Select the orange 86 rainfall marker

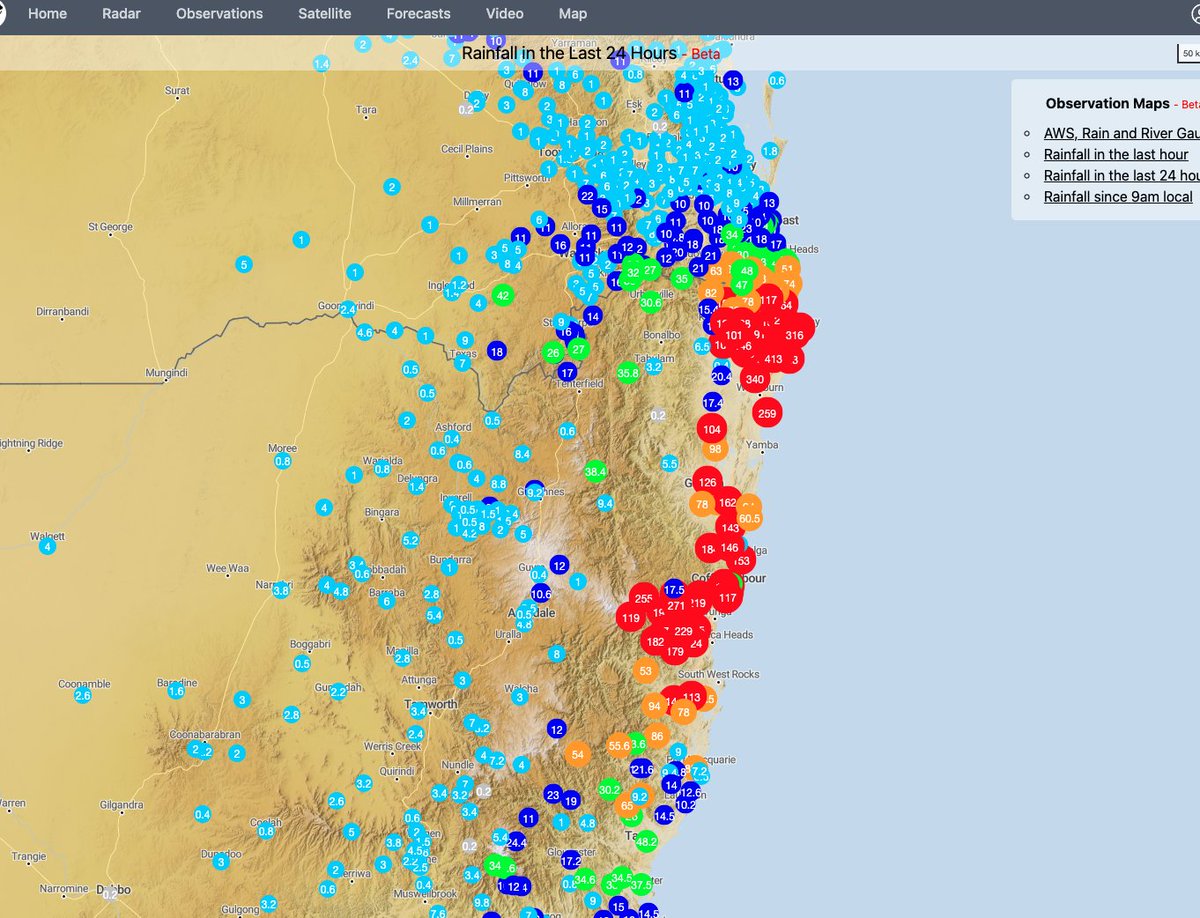point(657,736)
